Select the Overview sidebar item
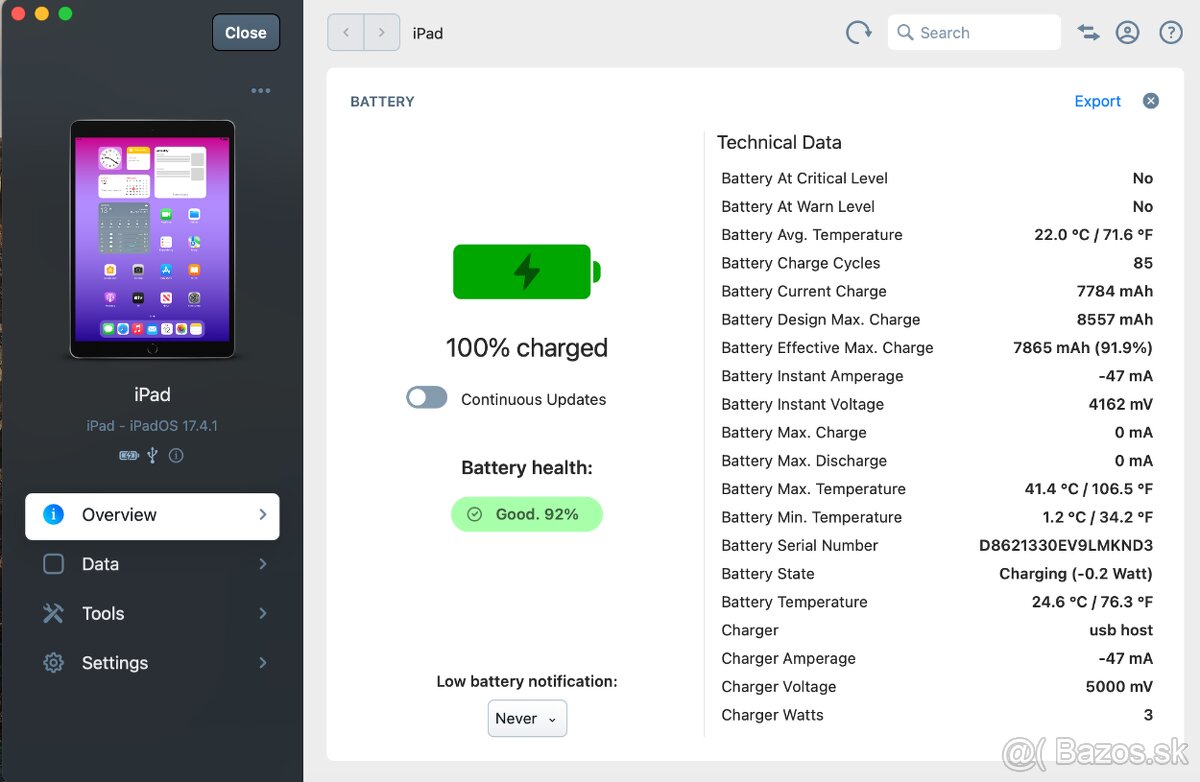This screenshot has height=782, width=1200. coord(152,516)
